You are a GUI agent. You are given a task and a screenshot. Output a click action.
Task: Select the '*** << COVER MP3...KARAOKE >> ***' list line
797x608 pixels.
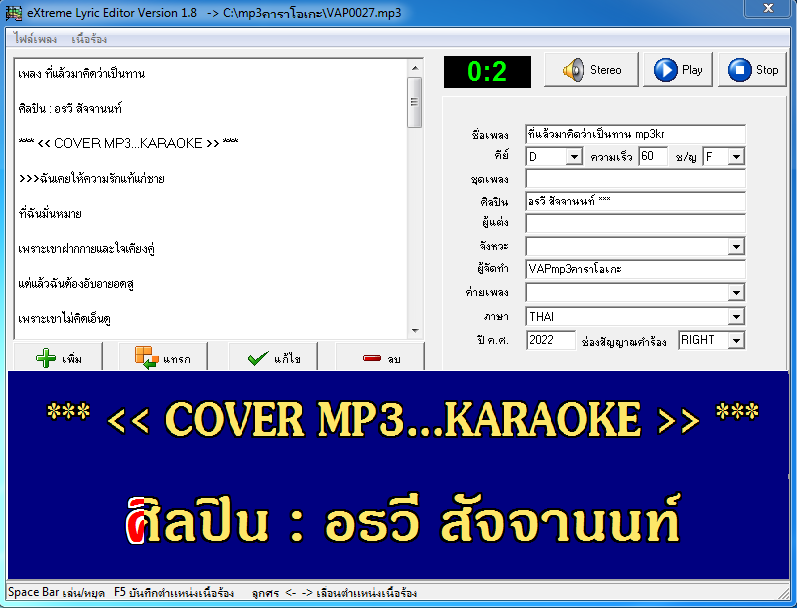pyautogui.click(x=128, y=143)
